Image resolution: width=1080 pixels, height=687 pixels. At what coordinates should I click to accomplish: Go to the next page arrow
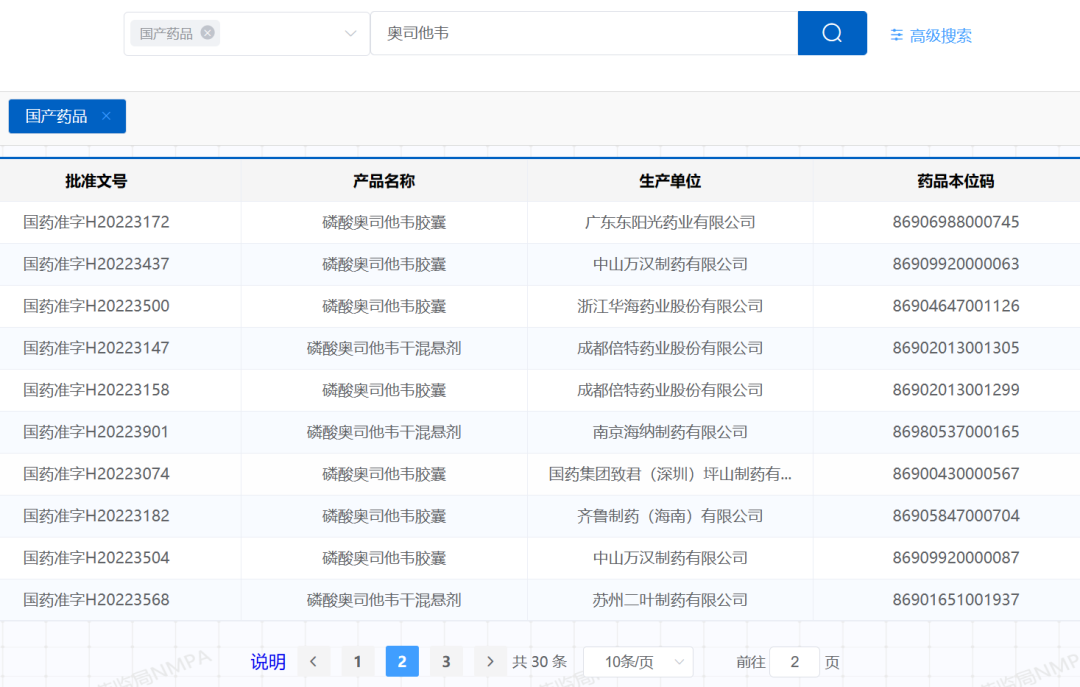[x=490, y=661]
